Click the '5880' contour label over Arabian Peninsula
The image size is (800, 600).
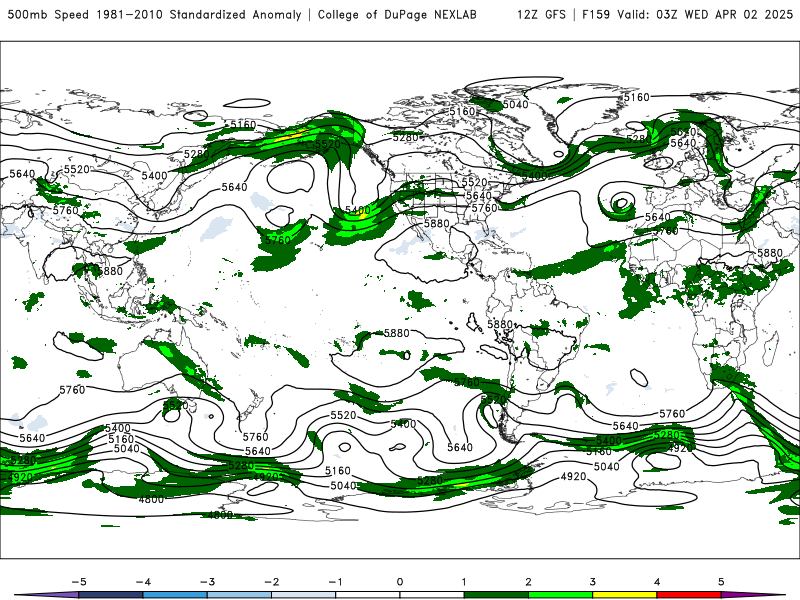coord(770,253)
